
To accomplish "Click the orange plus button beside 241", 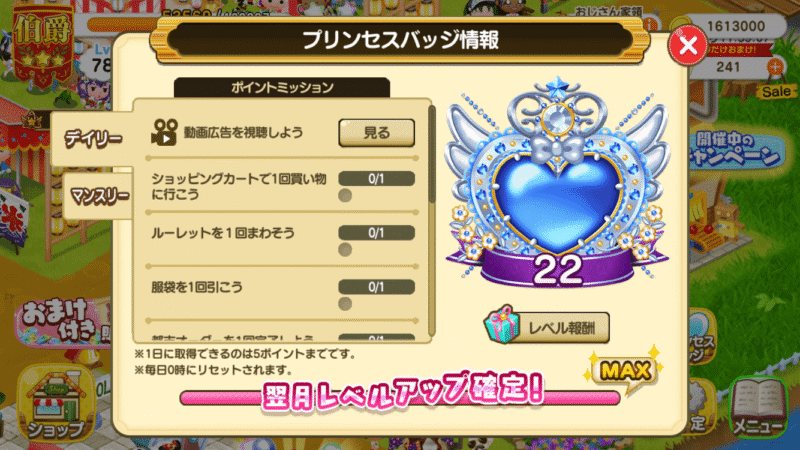I will point(774,67).
